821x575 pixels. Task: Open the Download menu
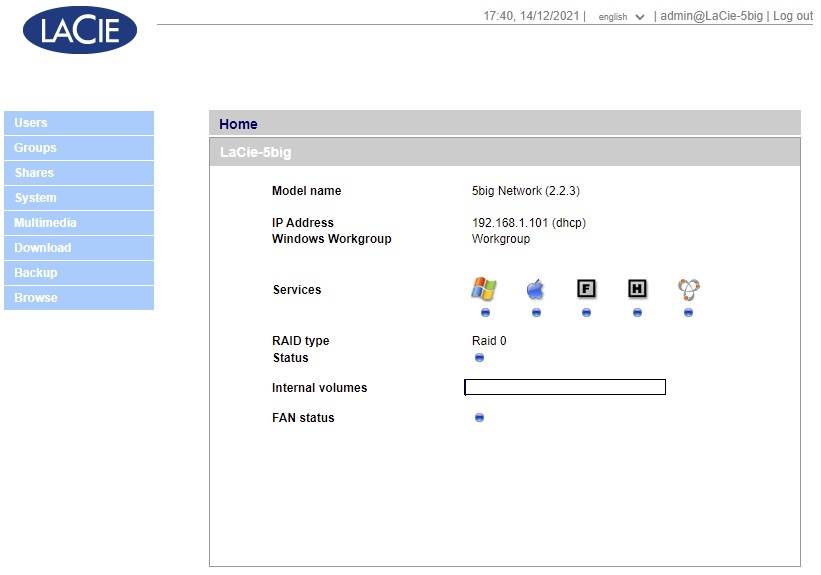point(79,248)
